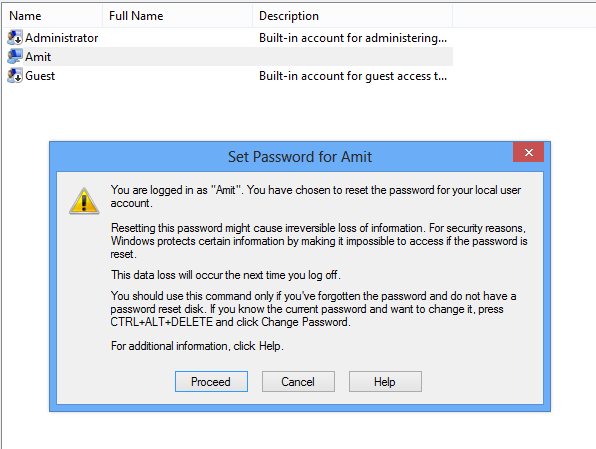Click the empty Full Name cell for Amit
This screenshot has width=596, height=449.
178,57
